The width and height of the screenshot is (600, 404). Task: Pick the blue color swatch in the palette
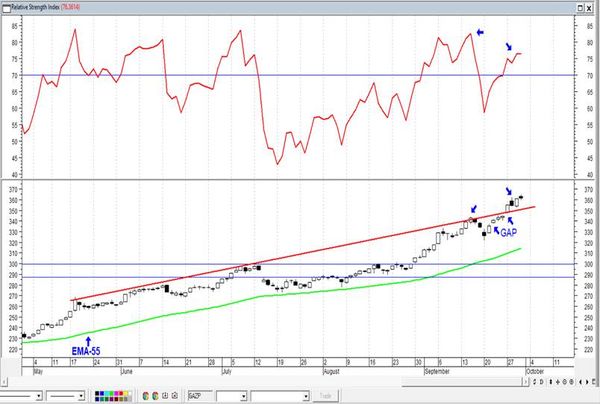[x=102, y=394]
